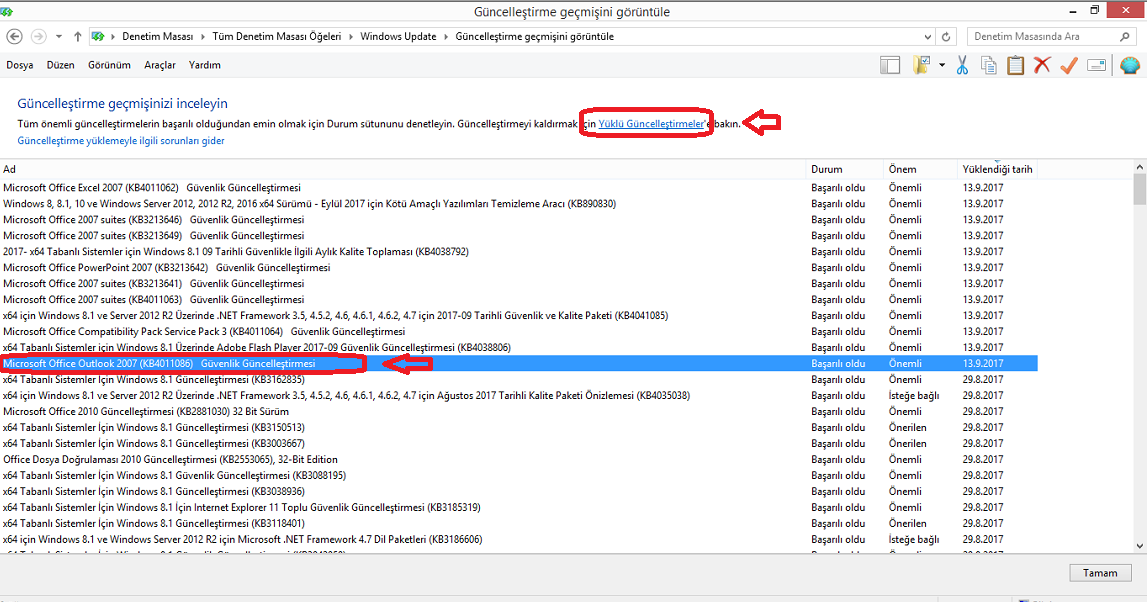Open the recent locations dropdown arrow
1147x602 pixels.
point(59,37)
